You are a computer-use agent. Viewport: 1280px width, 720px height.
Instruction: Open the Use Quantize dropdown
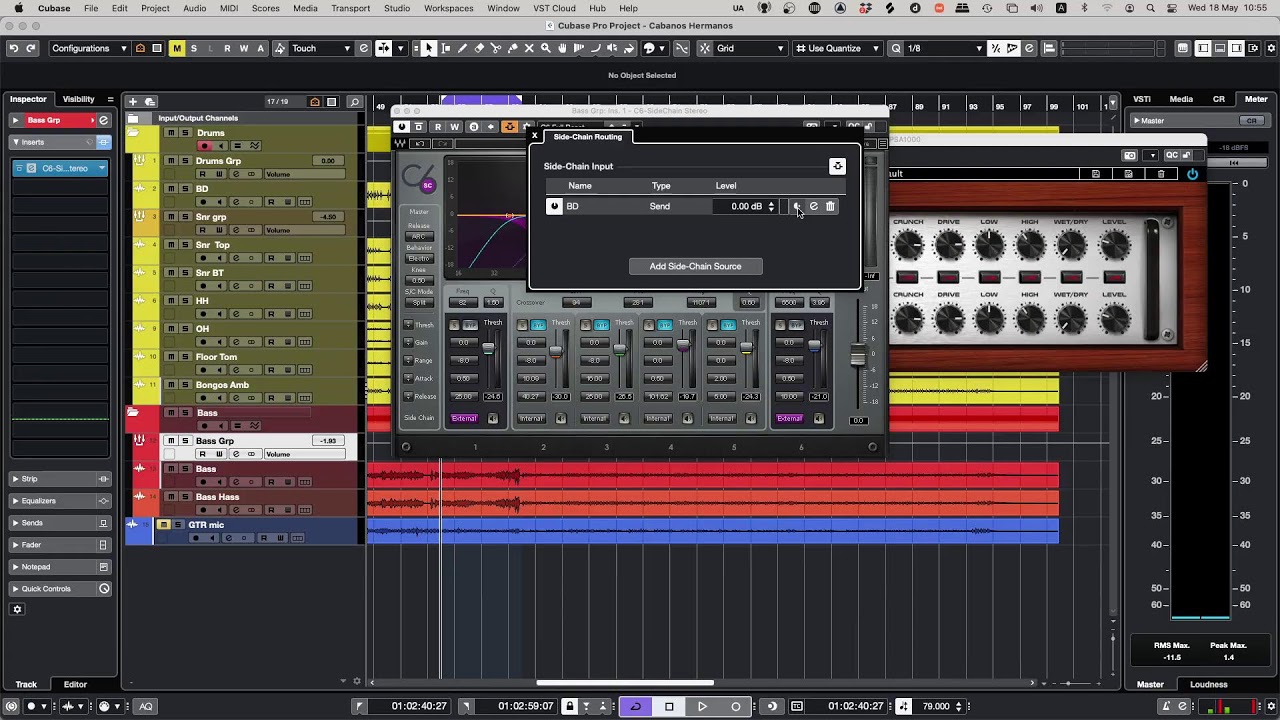tap(837, 48)
